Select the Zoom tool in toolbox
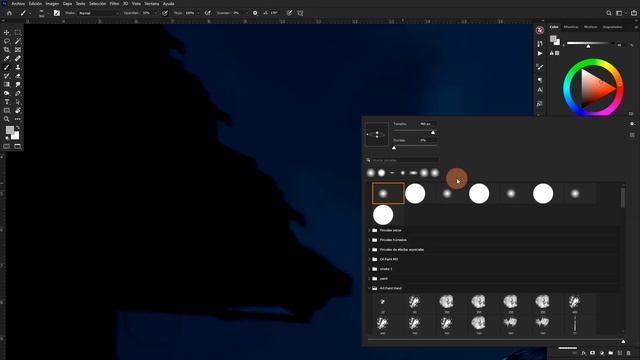This screenshot has height=360, width=640. 7,119
